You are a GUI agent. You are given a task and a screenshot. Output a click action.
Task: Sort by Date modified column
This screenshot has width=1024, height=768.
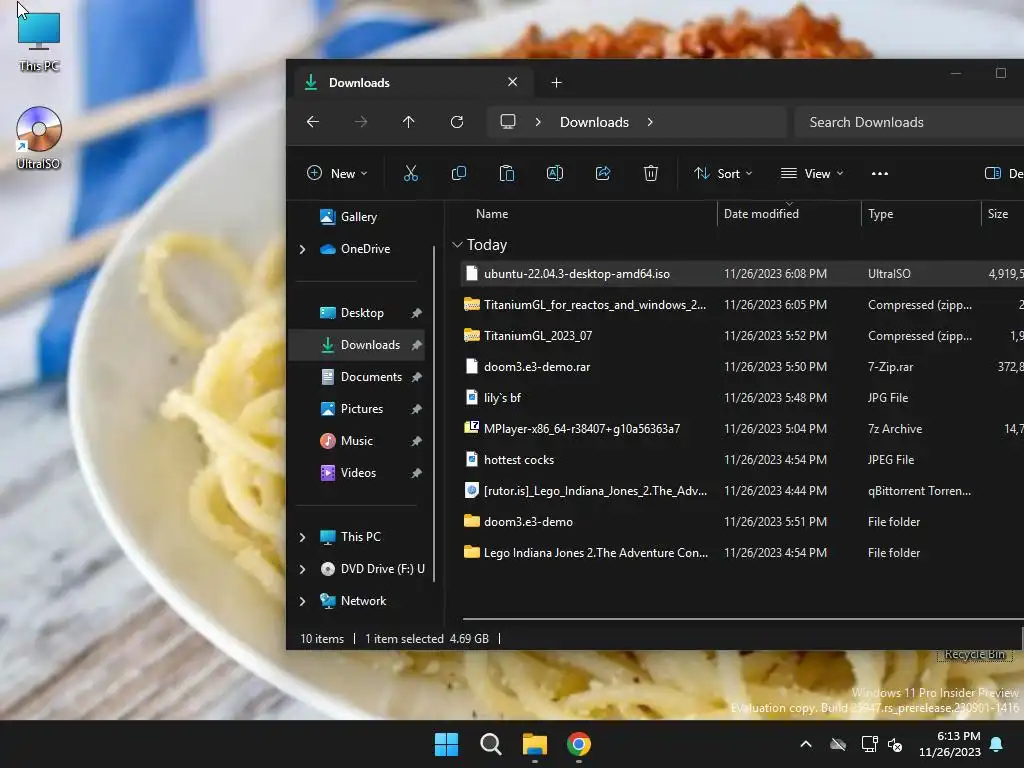pos(761,214)
